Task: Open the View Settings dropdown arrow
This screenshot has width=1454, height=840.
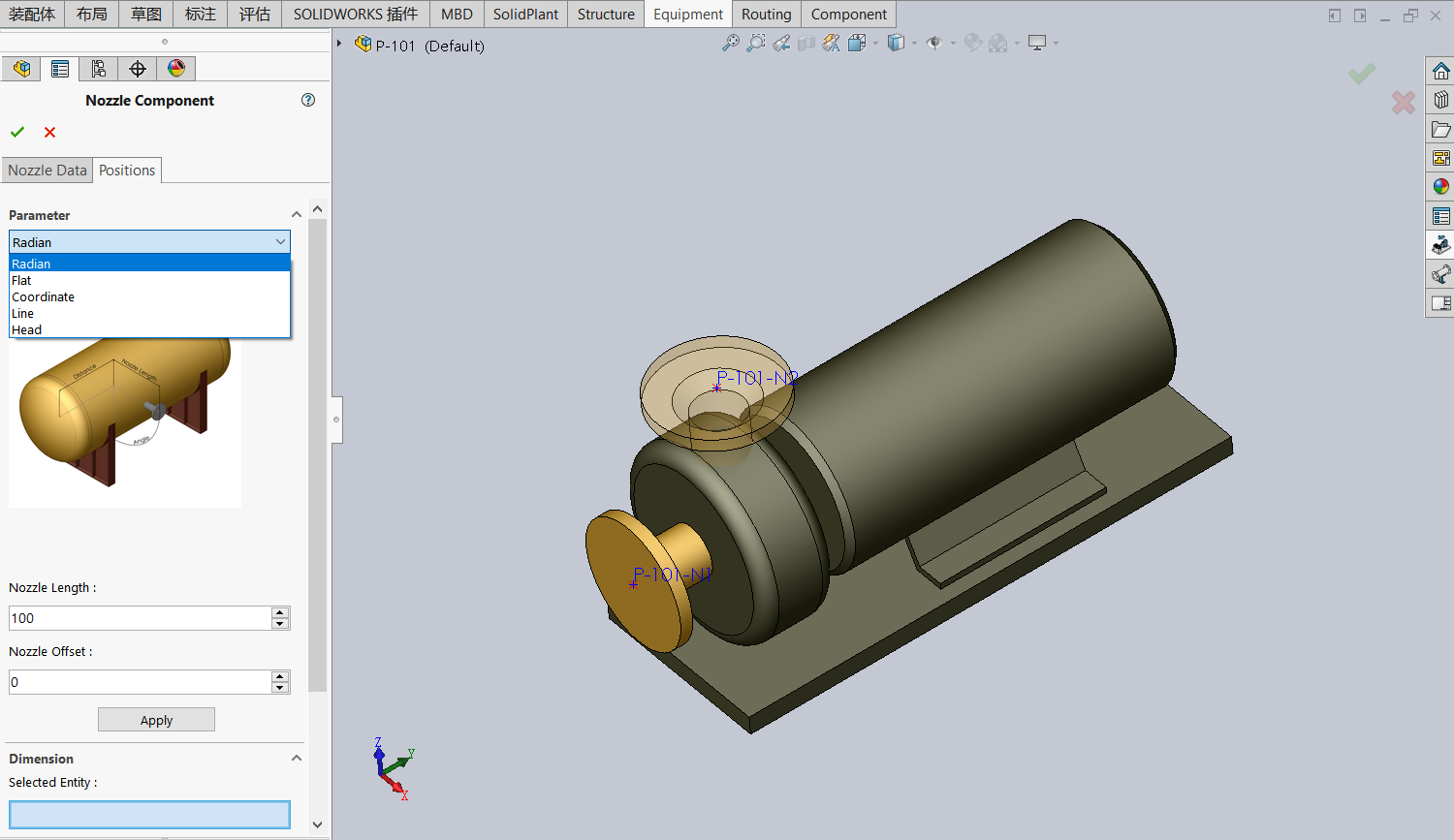Action: click(x=1056, y=43)
